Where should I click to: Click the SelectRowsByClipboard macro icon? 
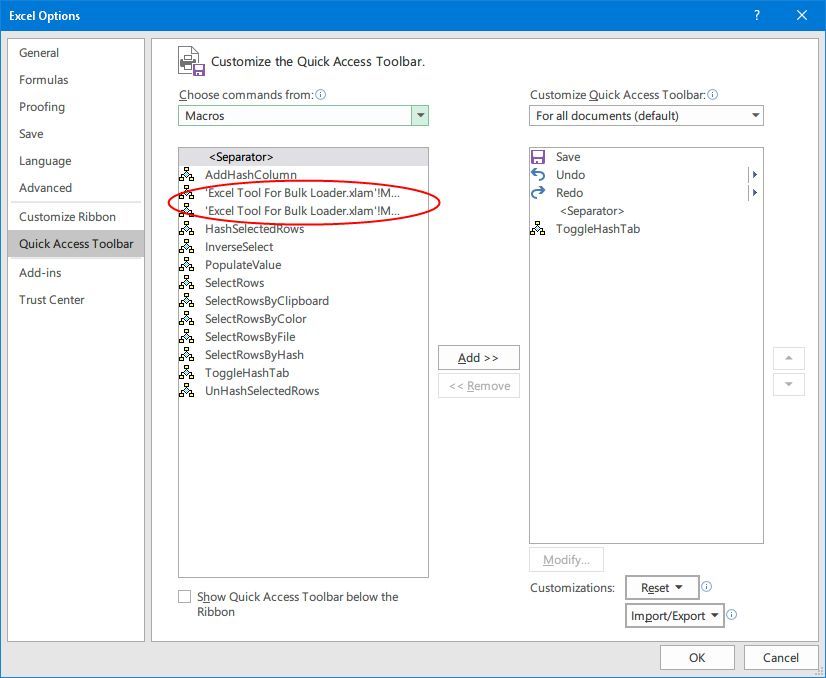186,300
